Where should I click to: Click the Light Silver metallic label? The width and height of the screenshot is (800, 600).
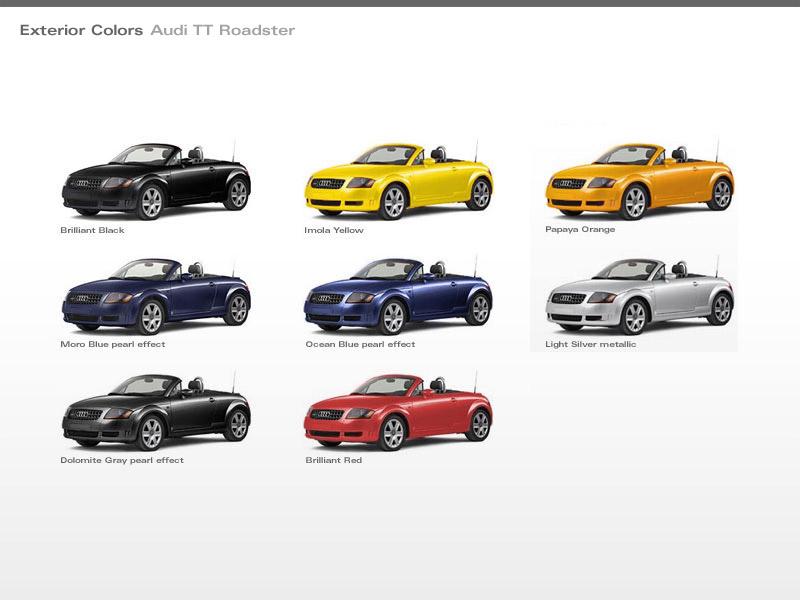point(590,344)
